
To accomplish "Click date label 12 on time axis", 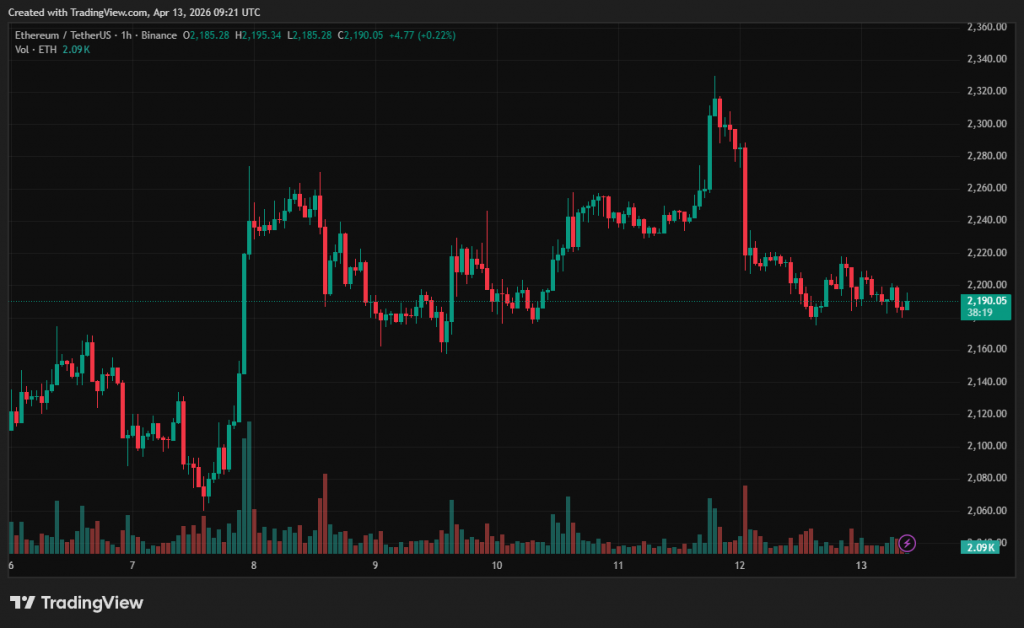I will [x=740, y=566].
